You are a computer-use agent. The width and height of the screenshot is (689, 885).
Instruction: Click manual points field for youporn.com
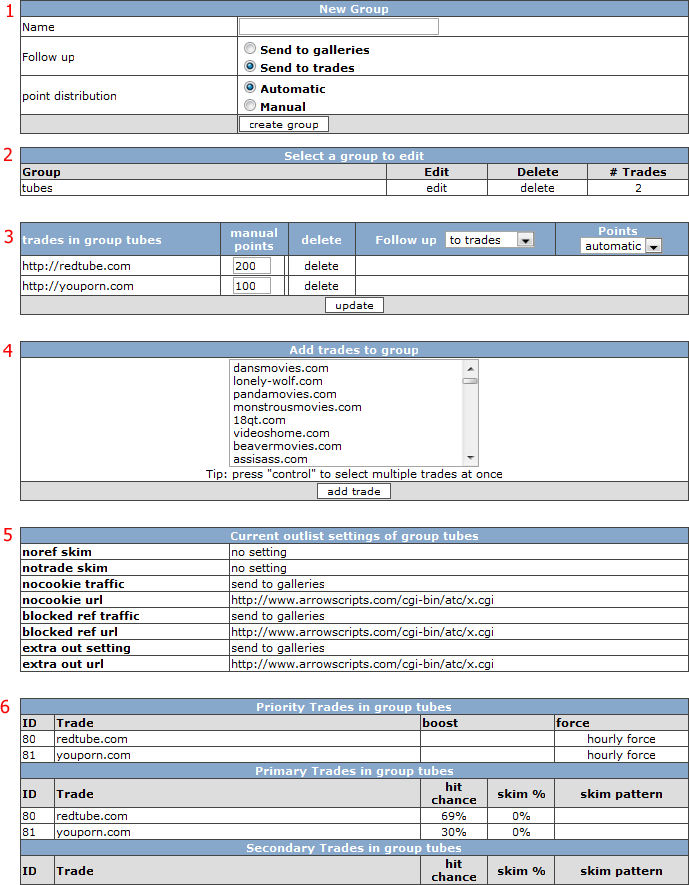pyautogui.click(x=252, y=286)
